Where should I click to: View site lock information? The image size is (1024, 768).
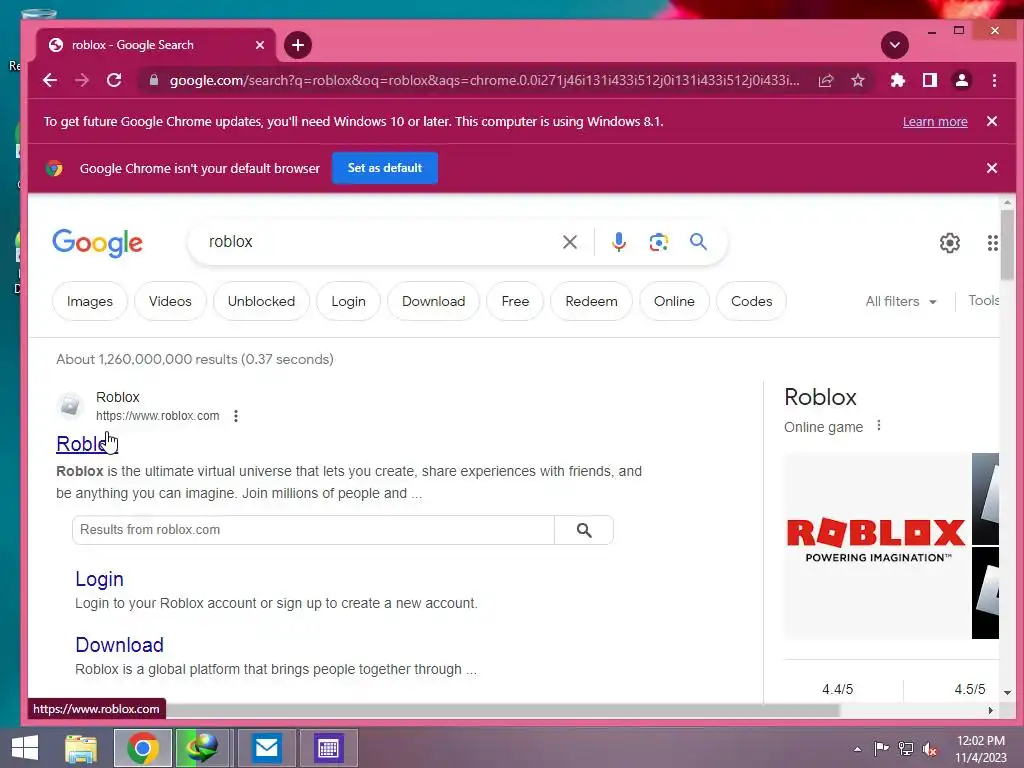[153, 80]
